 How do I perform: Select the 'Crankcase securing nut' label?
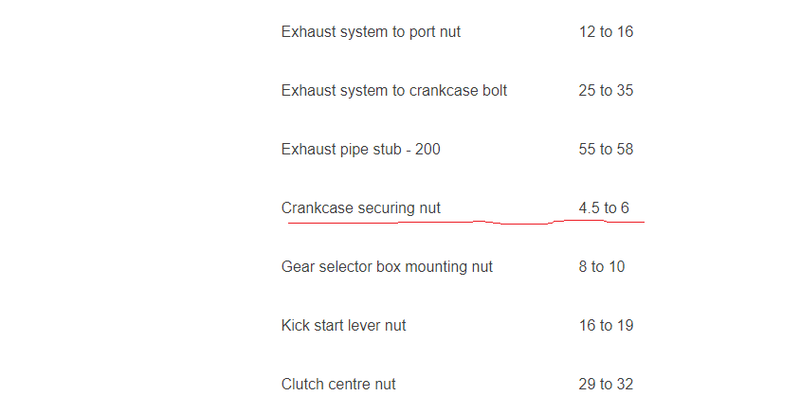[x=361, y=208]
